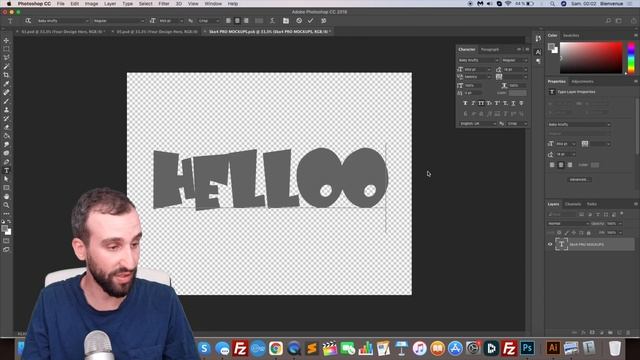Click the Opacity field in Layers panel

click(x=611, y=223)
